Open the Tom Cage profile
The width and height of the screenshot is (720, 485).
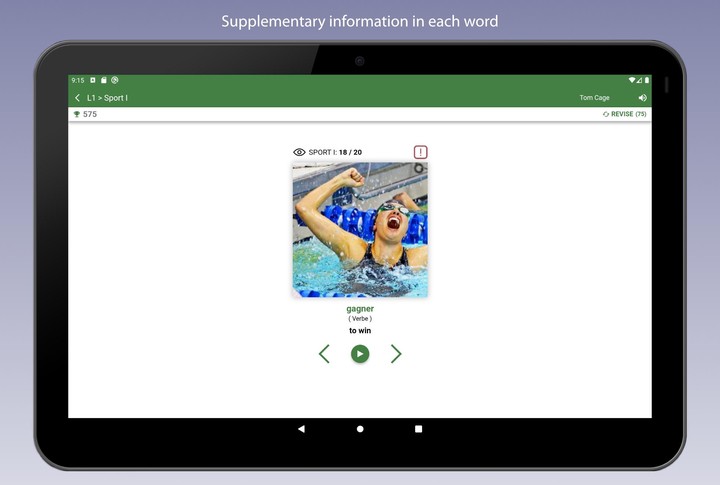pos(594,98)
